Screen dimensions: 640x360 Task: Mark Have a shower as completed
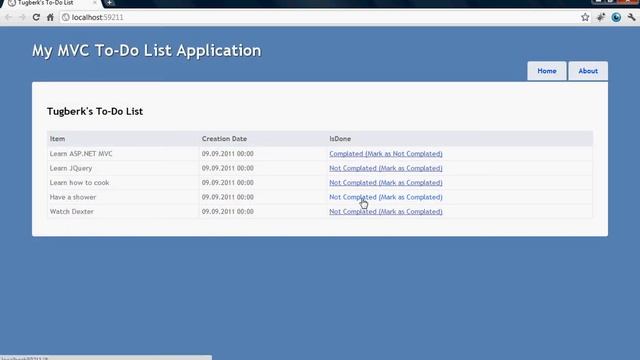[386, 197]
